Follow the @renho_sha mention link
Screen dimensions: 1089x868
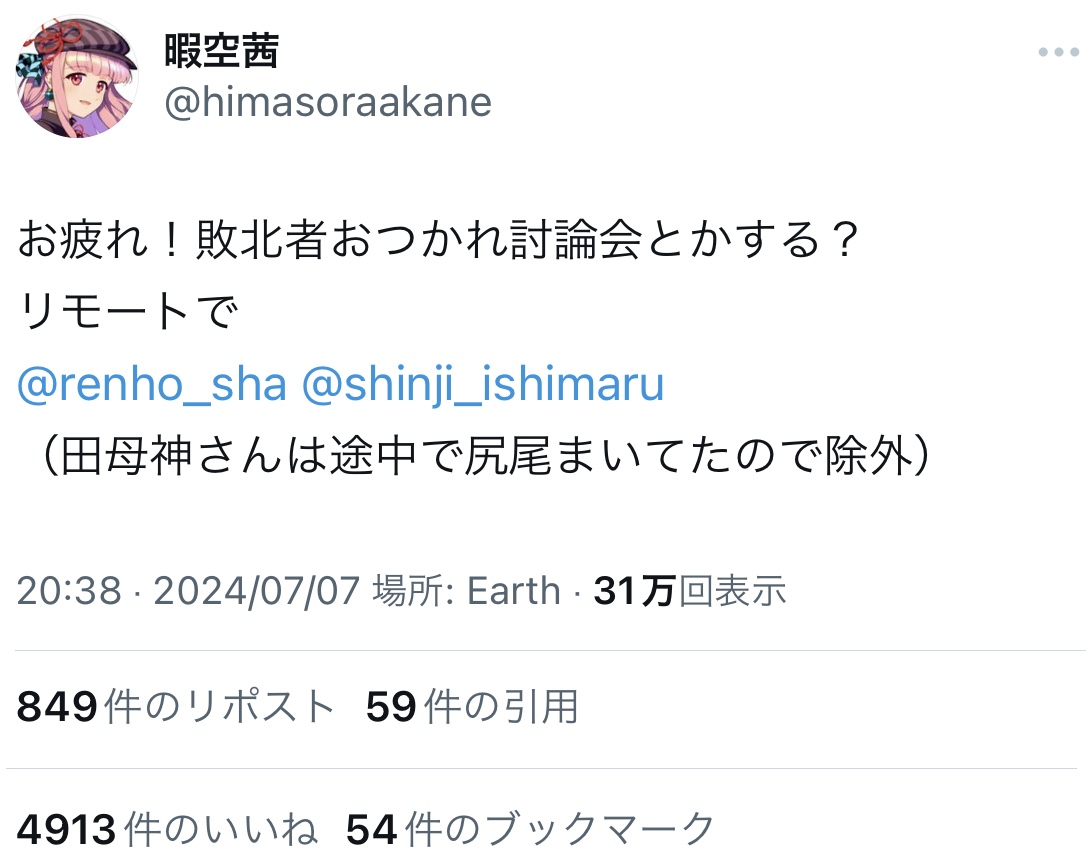(152, 385)
